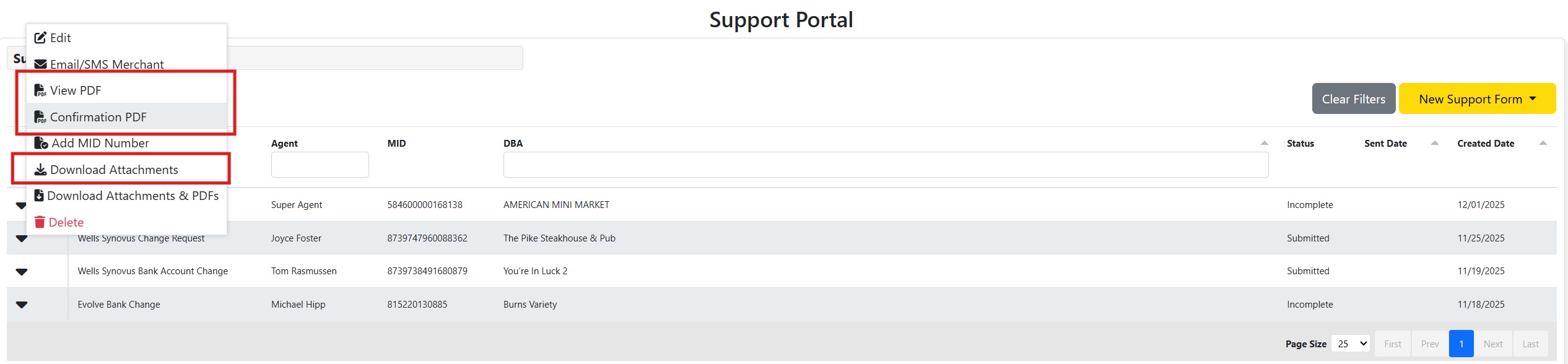1568x364 pixels.
Task: Click the Edit pencil icon in menu
Action: (40, 38)
